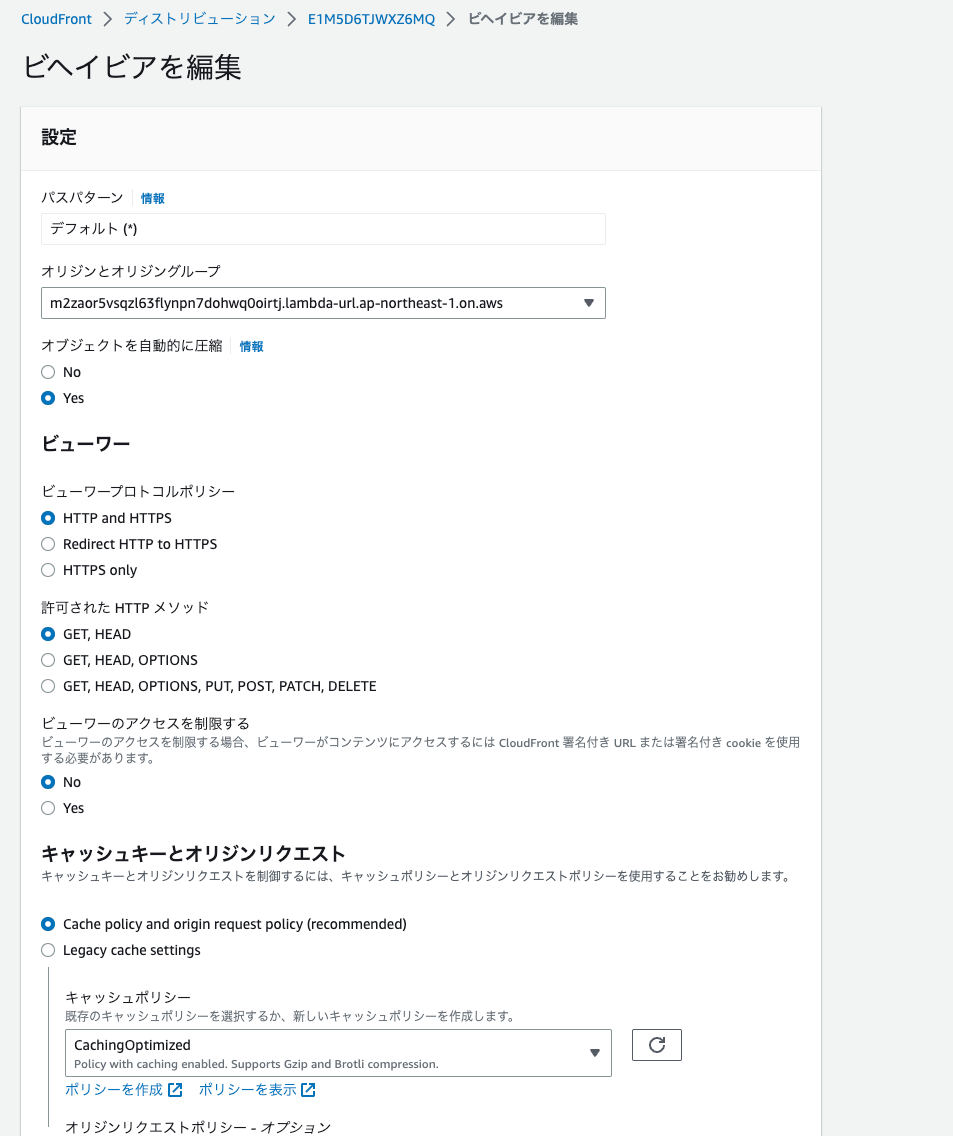Choose HTTPS only viewer protocol
Viewport: 953px width, 1136px height.
[x=48, y=570]
